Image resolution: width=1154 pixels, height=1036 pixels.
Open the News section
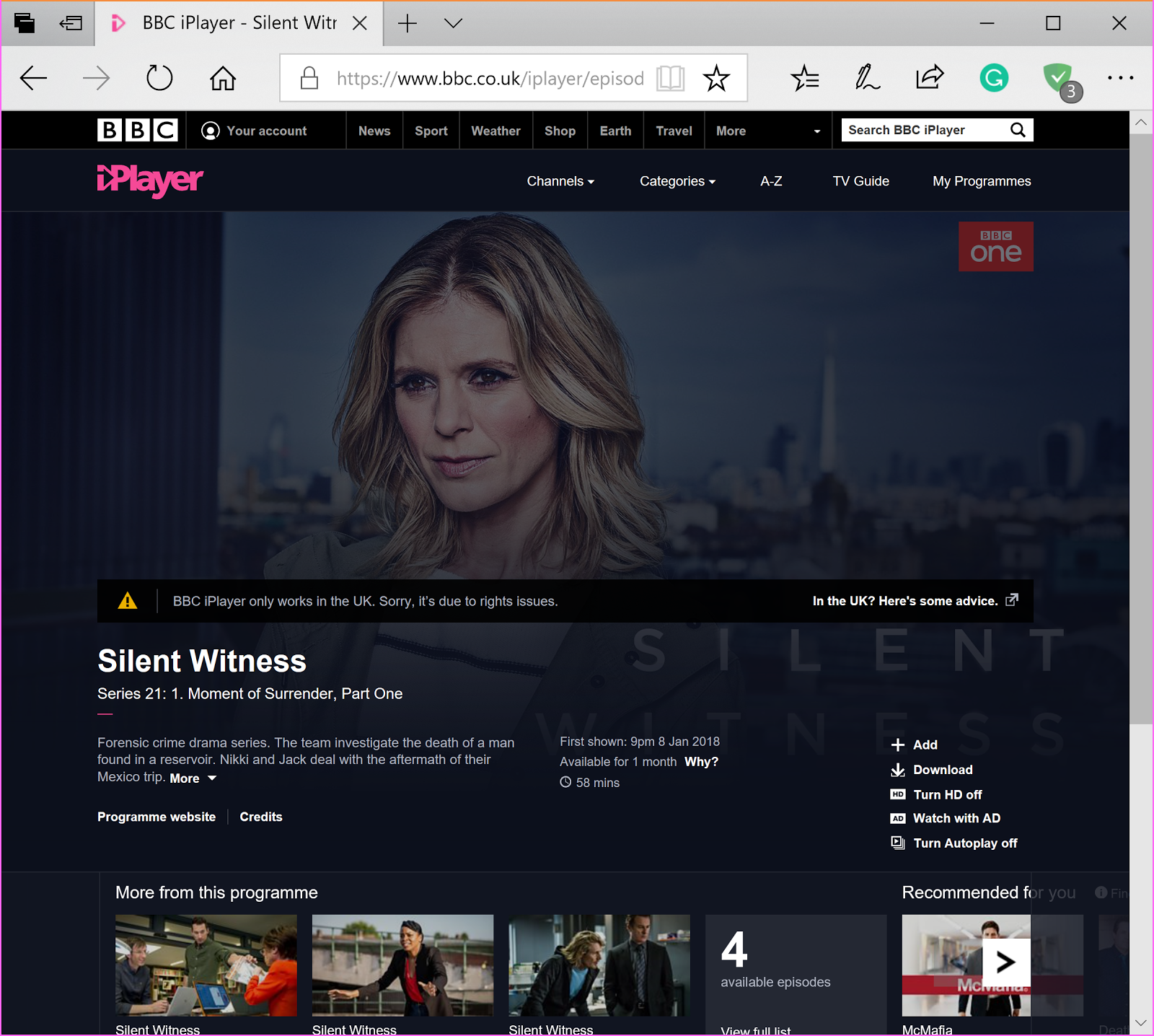(374, 131)
